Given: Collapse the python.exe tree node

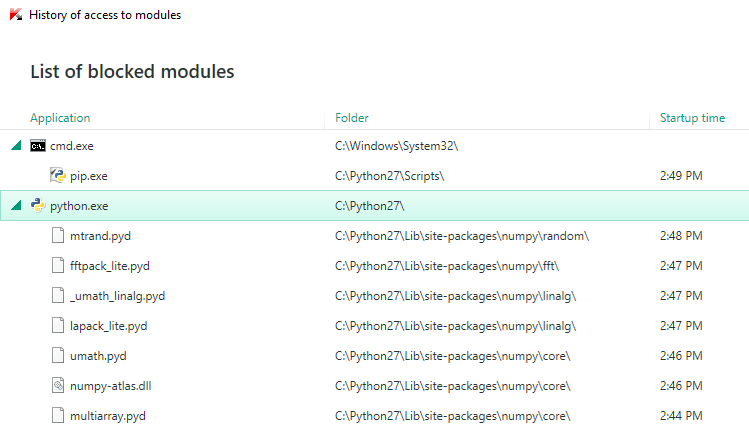Looking at the screenshot, I should coord(16,206).
